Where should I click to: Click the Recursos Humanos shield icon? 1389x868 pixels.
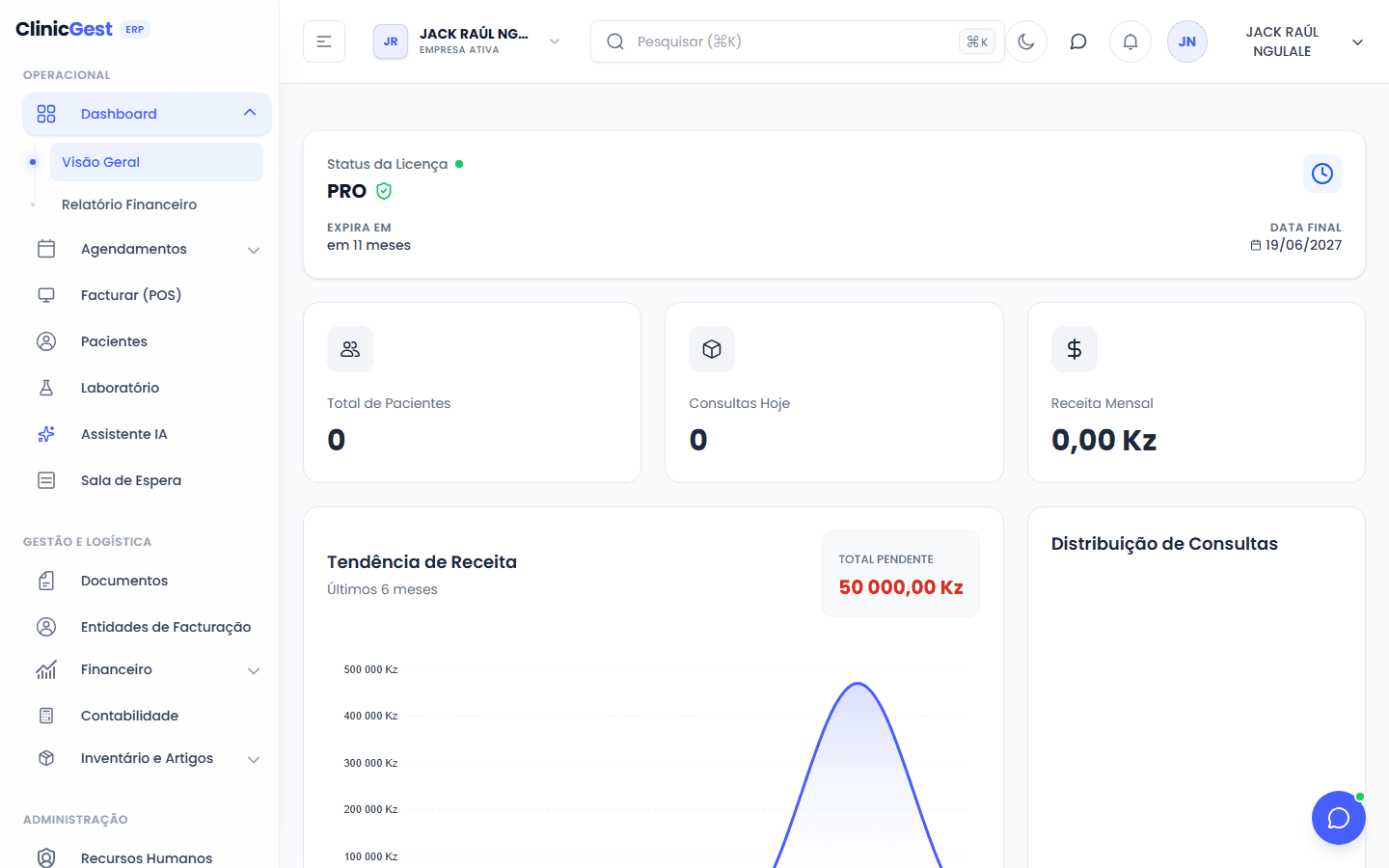tap(46, 858)
